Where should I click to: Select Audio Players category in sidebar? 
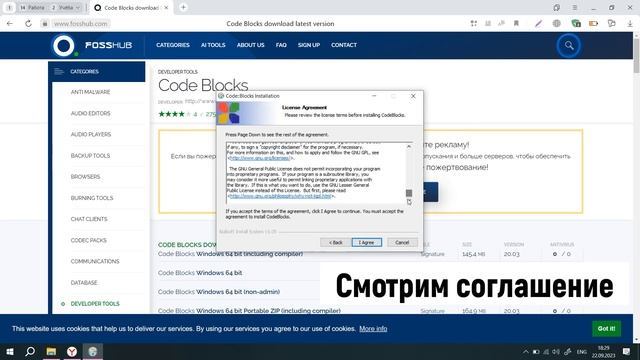[x=91, y=134]
